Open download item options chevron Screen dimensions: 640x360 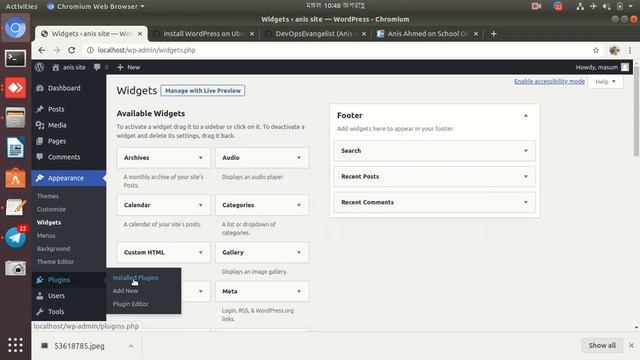131,346
